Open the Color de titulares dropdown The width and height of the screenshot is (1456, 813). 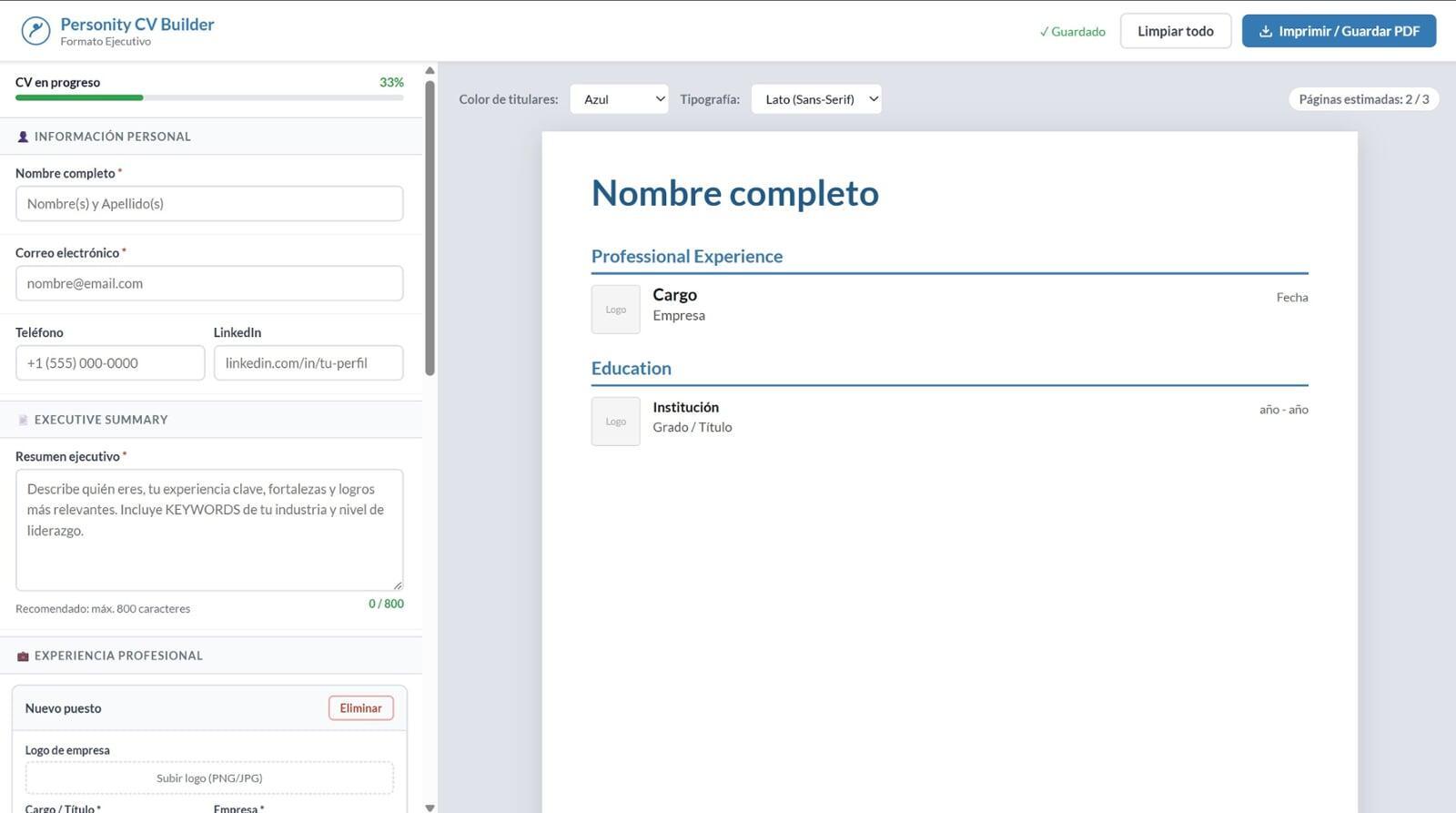pyautogui.click(x=619, y=99)
